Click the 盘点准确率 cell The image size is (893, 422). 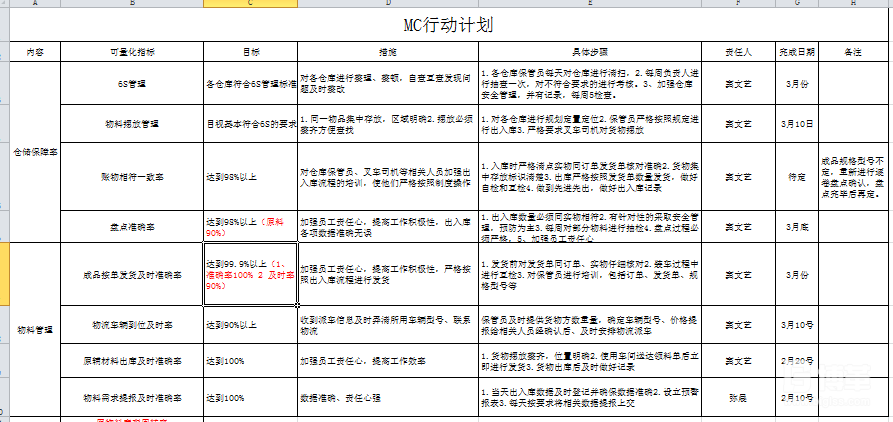(x=132, y=226)
